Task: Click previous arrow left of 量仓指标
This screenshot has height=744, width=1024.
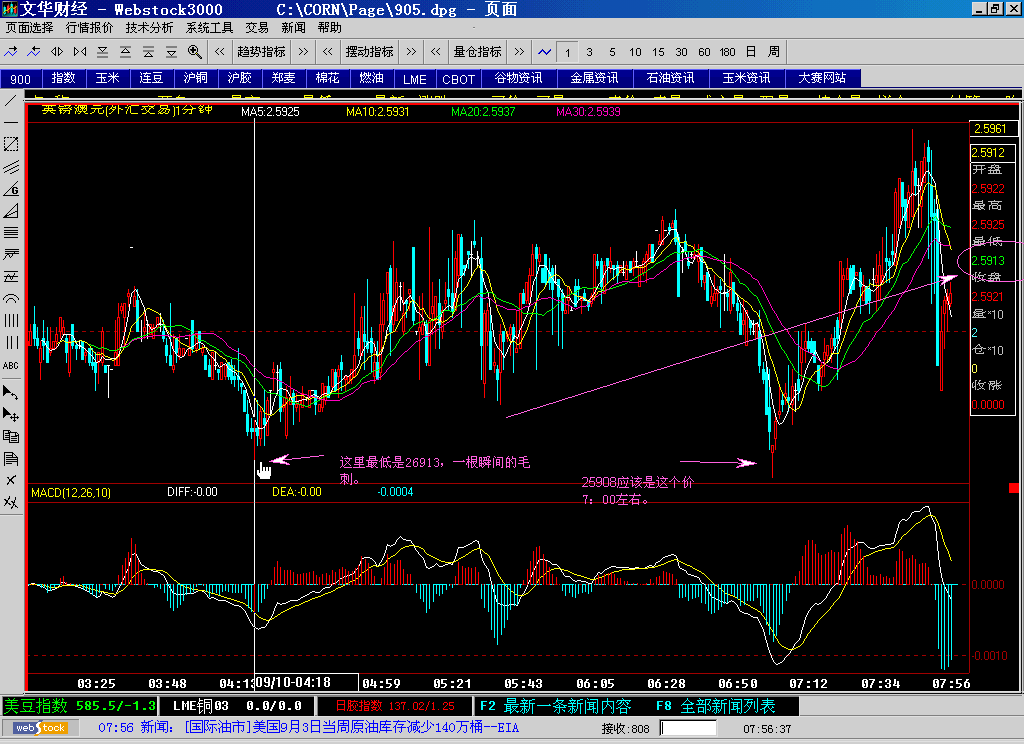Action: point(436,52)
